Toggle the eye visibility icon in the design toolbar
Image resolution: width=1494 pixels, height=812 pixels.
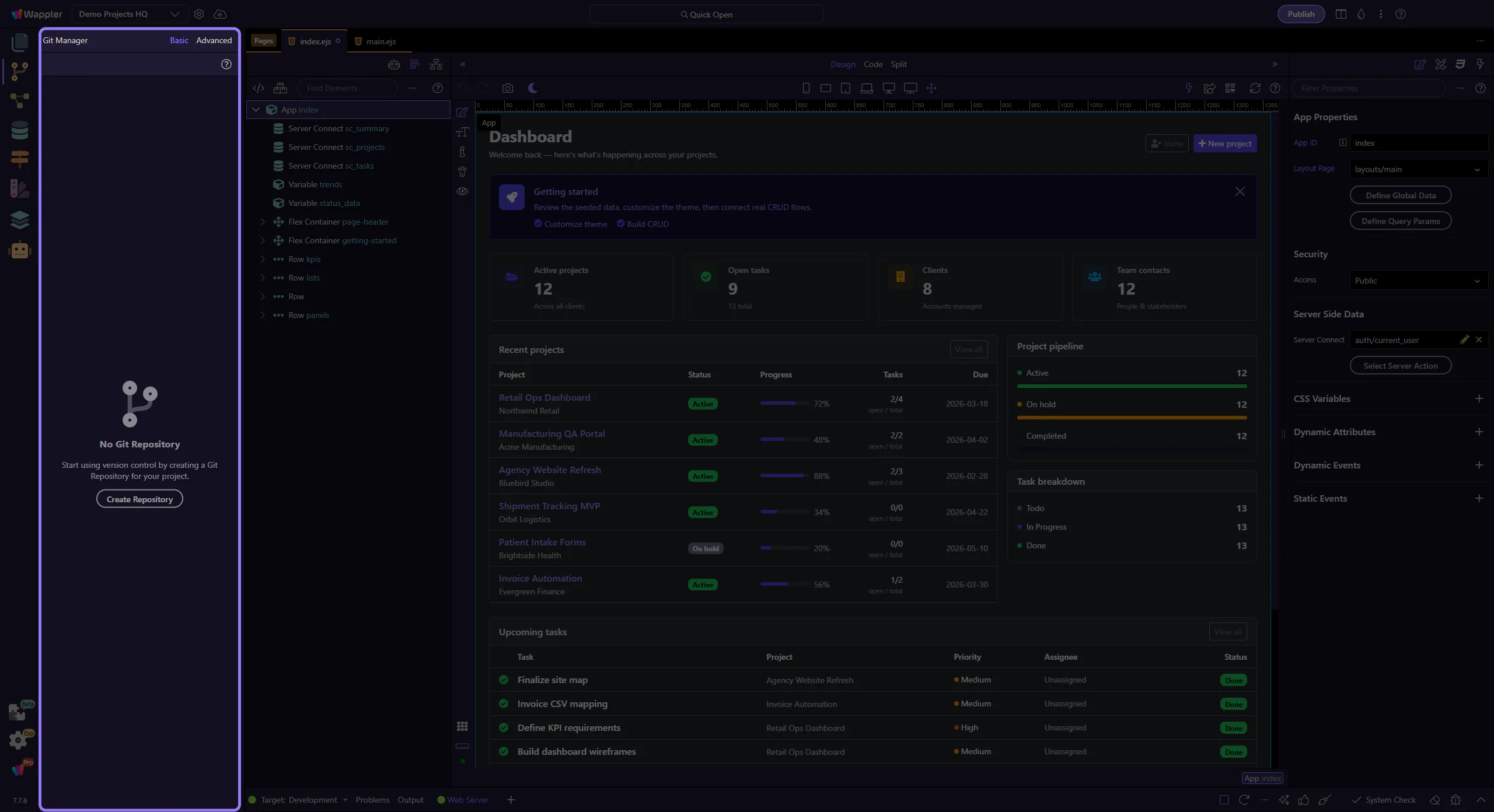(x=462, y=191)
